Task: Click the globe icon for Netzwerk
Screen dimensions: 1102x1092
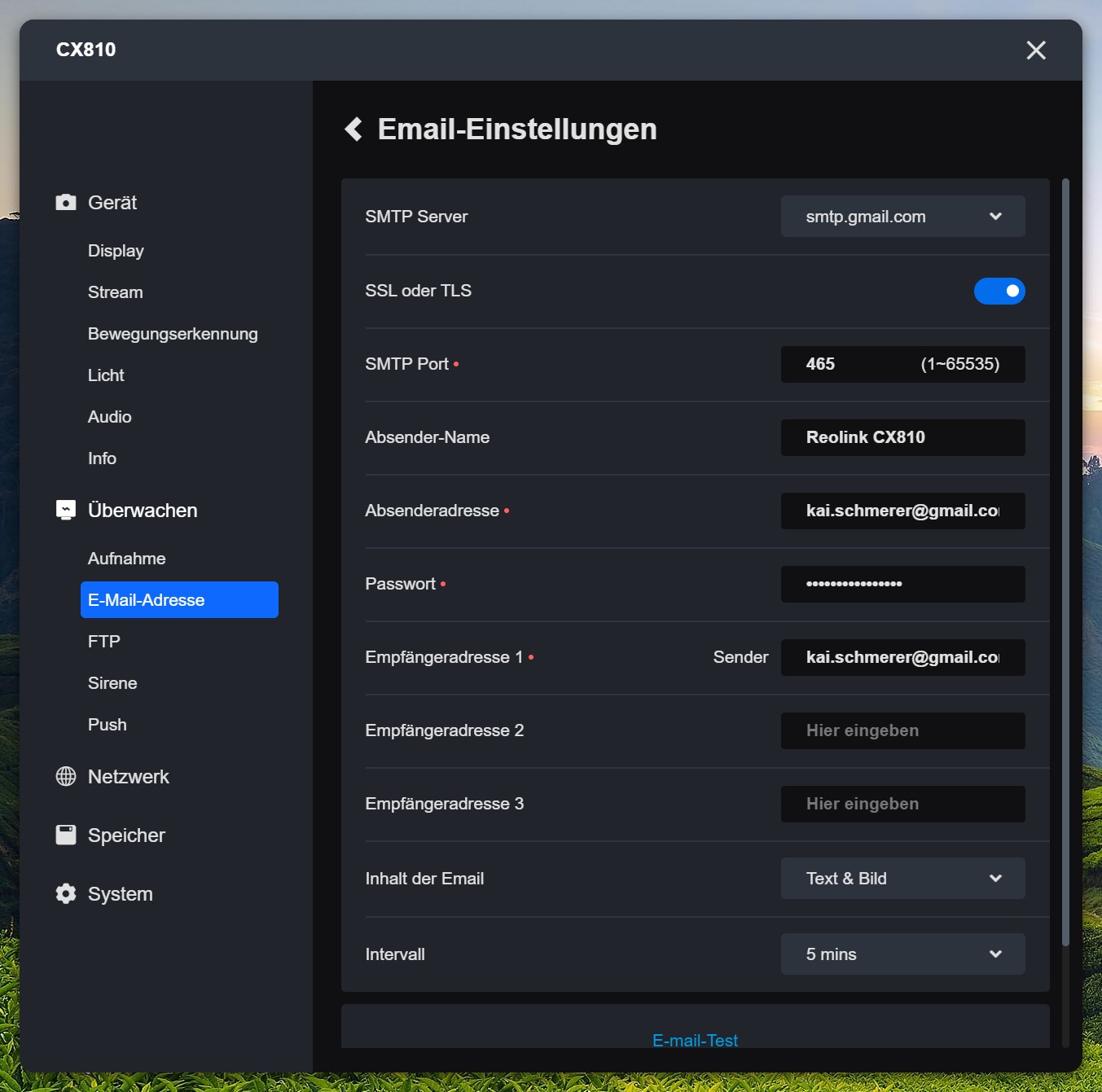Action: click(66, 776)
